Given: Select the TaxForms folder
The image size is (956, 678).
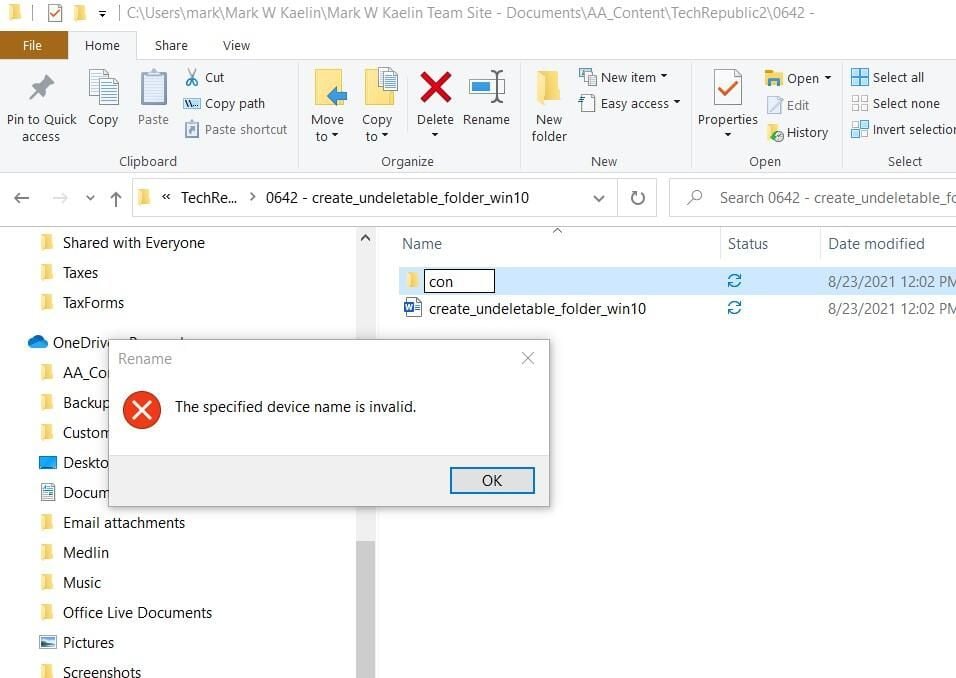Looking at the screenshot, I should pos(93,302).
